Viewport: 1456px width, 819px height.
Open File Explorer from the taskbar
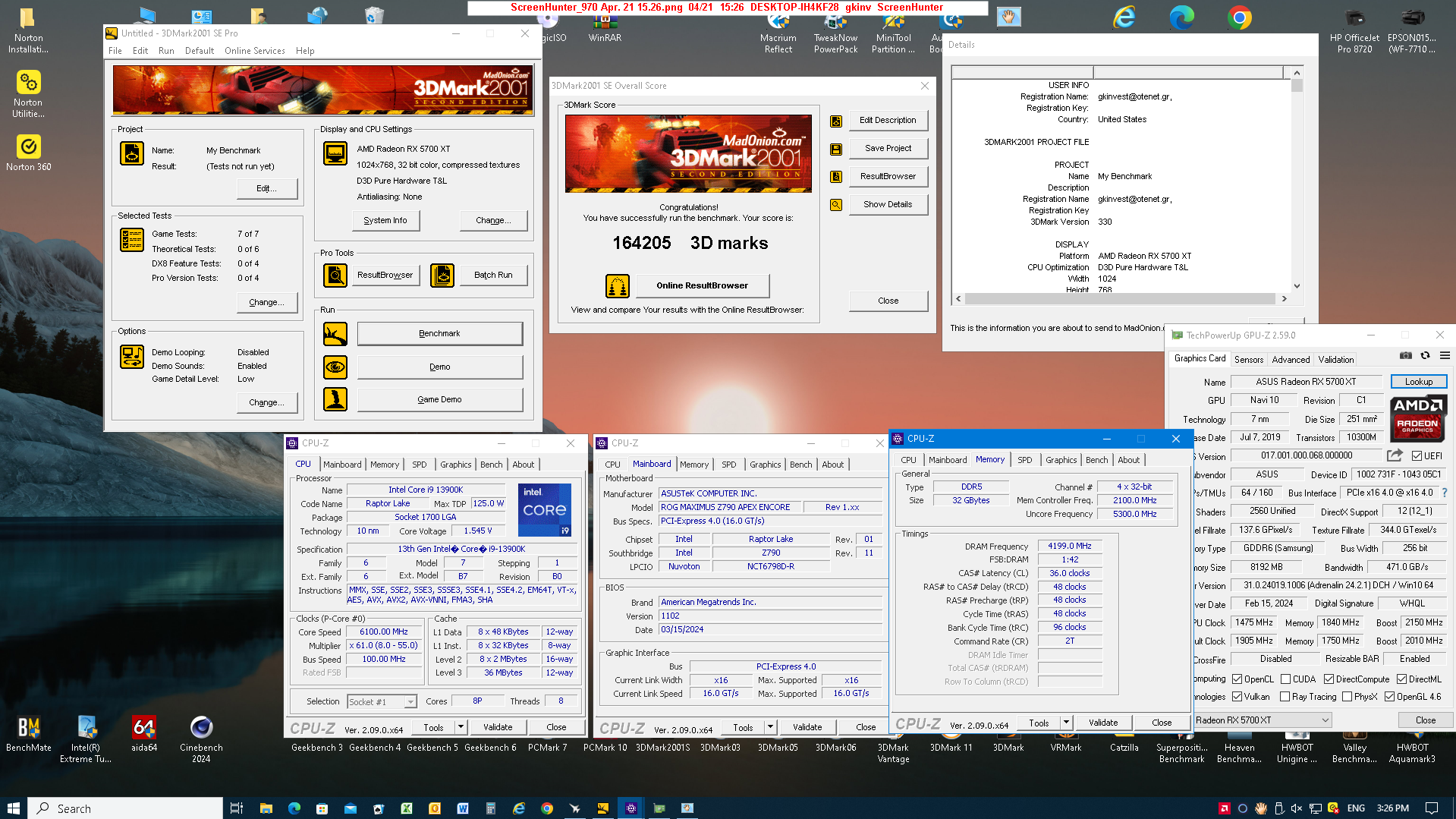tap(266, 808)
